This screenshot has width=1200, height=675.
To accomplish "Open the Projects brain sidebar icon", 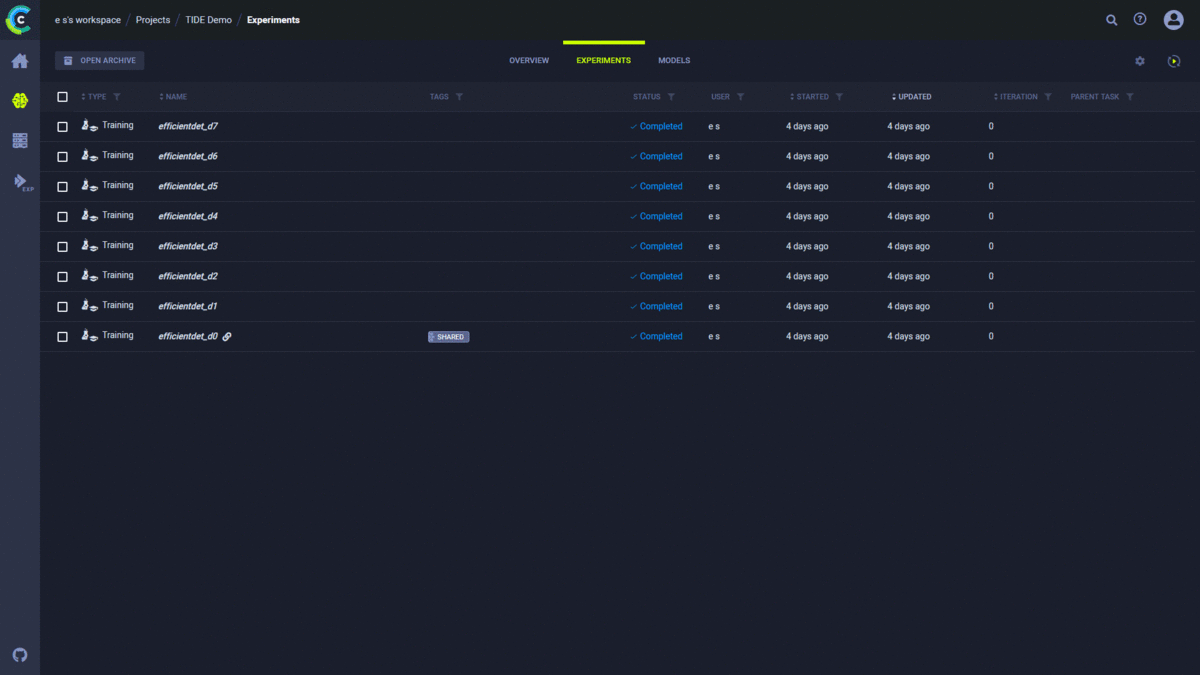I will pyautogui.click(x=20, y=101).
